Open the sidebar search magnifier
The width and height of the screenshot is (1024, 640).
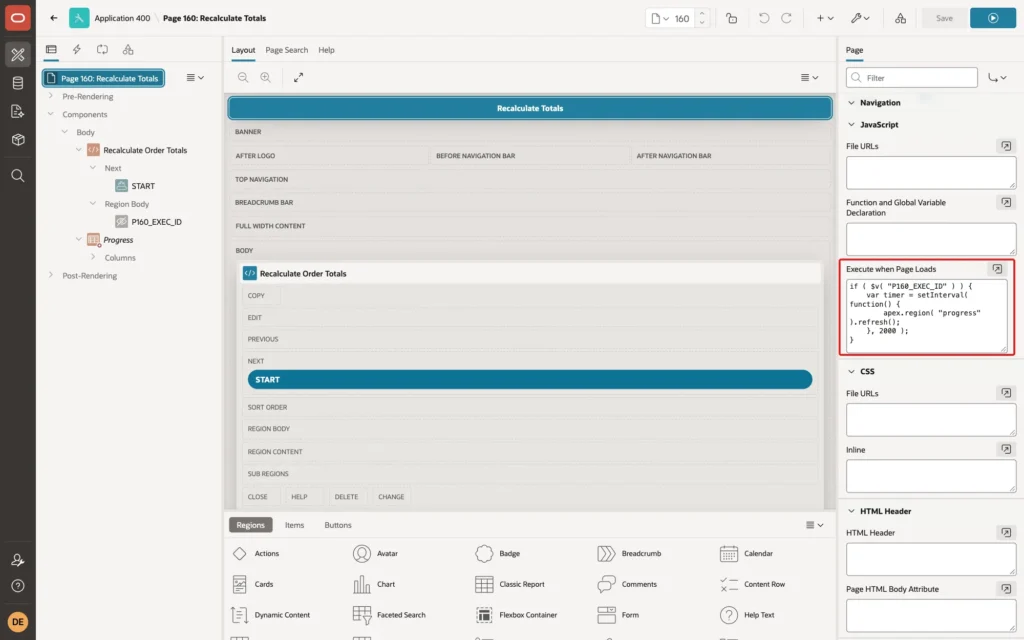(18, 176)
